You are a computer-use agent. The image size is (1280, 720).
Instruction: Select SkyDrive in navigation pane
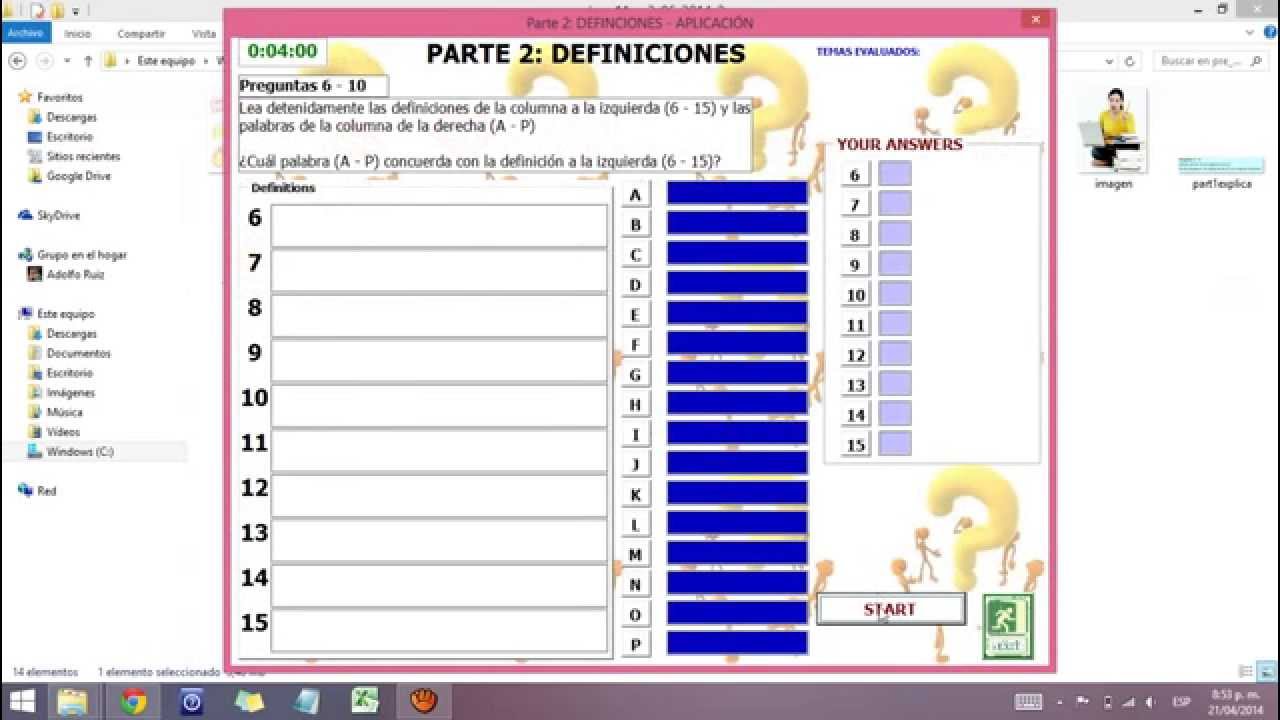click(58, 215)
